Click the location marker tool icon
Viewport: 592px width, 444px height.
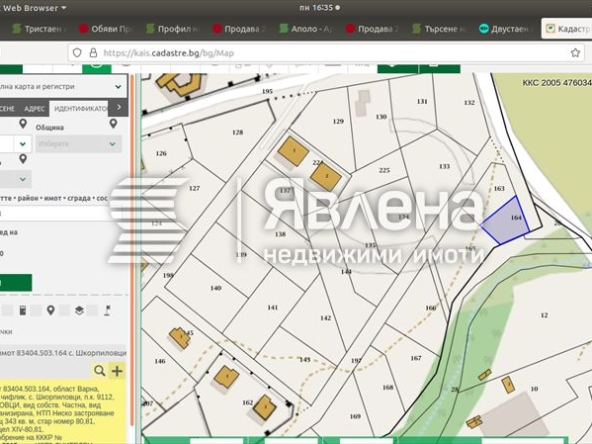click(51, 310)
